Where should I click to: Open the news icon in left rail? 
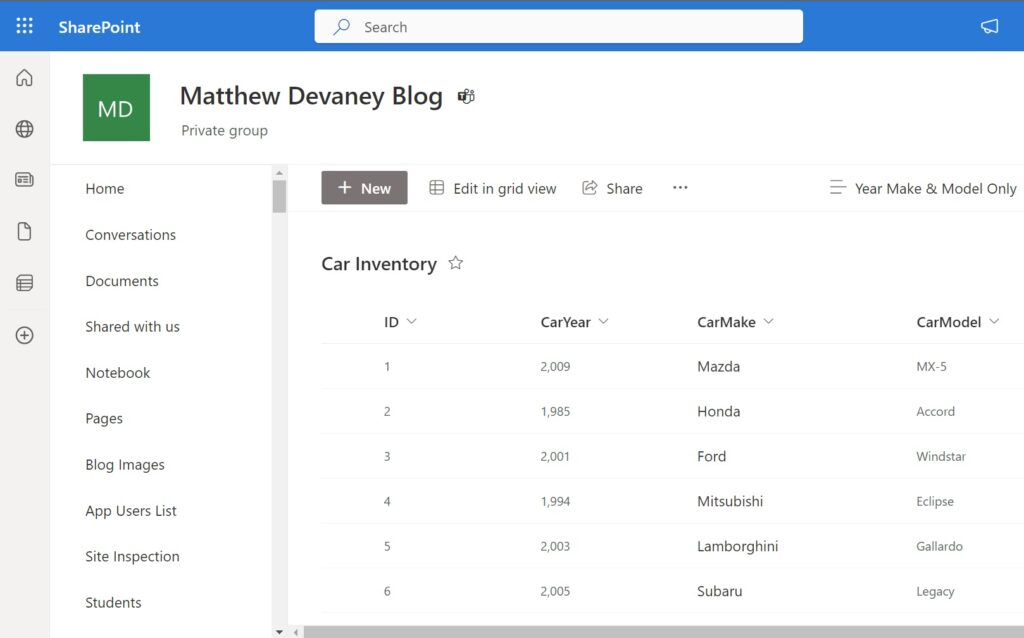pyautogui.click(x=24, y=180)
